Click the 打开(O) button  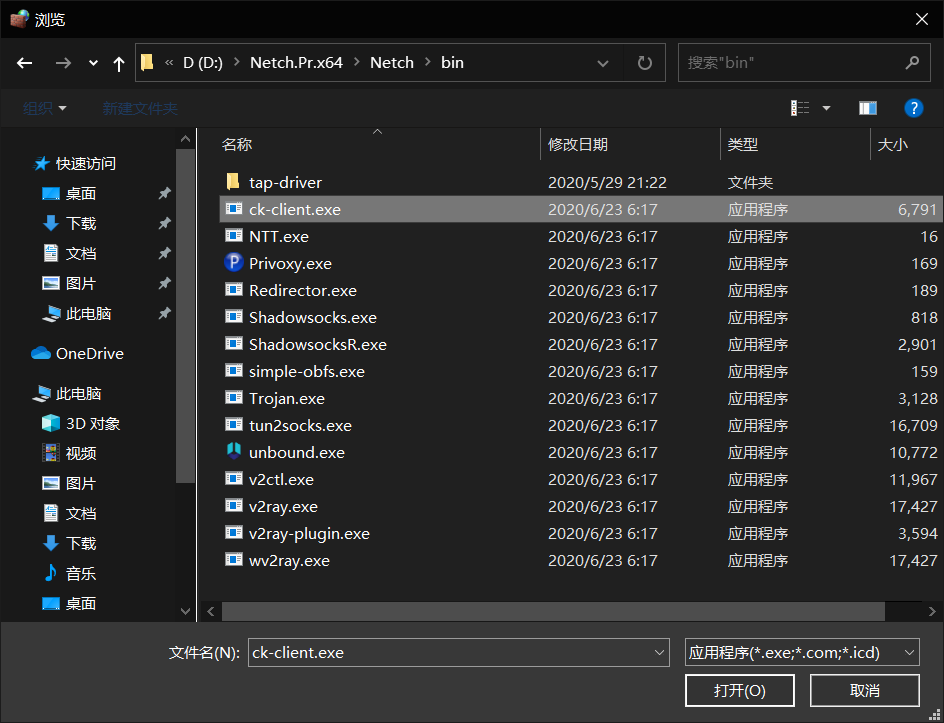(739, 690)
